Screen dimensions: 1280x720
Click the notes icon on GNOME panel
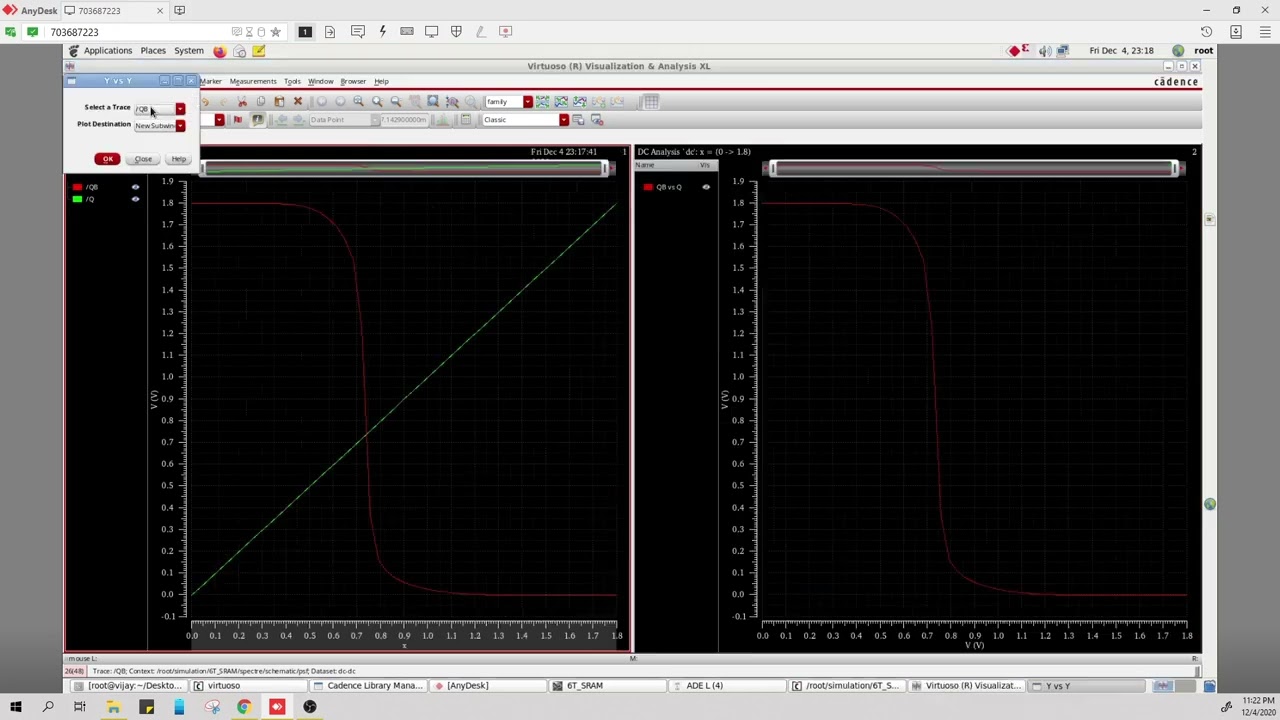[258, 51]
